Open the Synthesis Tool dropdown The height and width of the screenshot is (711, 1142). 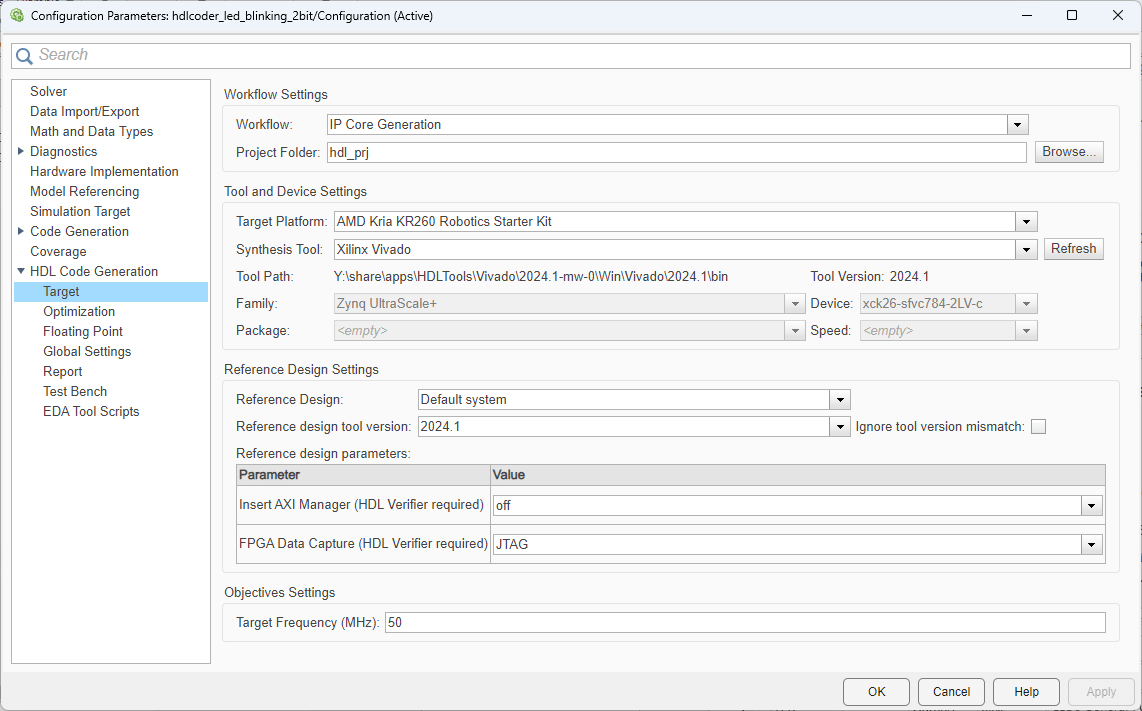1026,249
